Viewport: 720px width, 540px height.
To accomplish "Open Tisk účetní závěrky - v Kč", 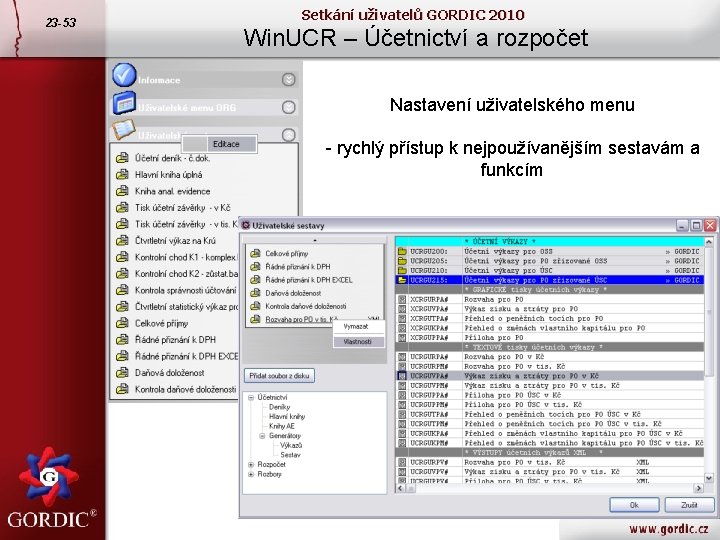I will point(183,208).
